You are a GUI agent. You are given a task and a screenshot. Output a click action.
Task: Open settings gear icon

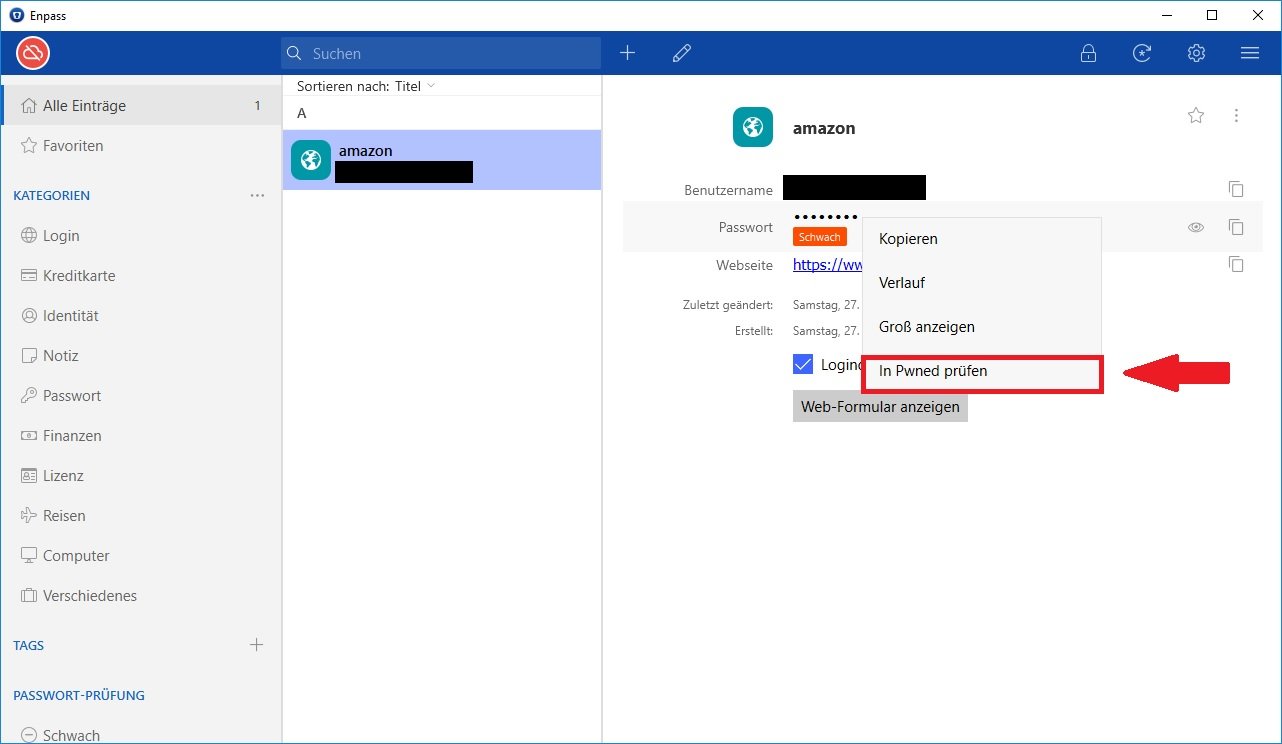(1196, 53)
